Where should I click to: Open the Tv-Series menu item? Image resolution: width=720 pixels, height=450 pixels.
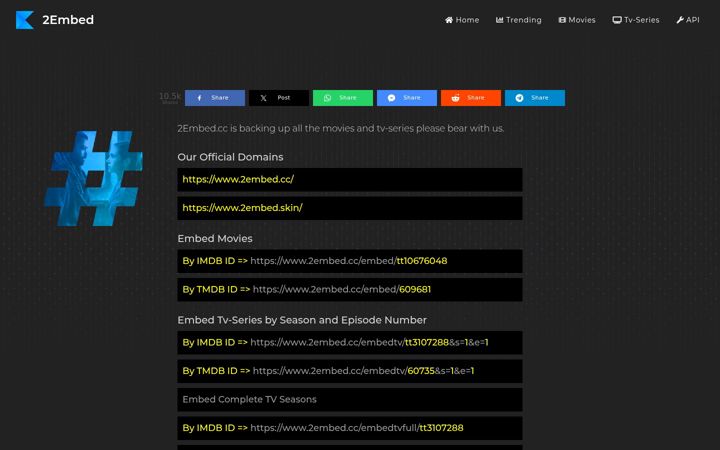(x=636, y=20)
